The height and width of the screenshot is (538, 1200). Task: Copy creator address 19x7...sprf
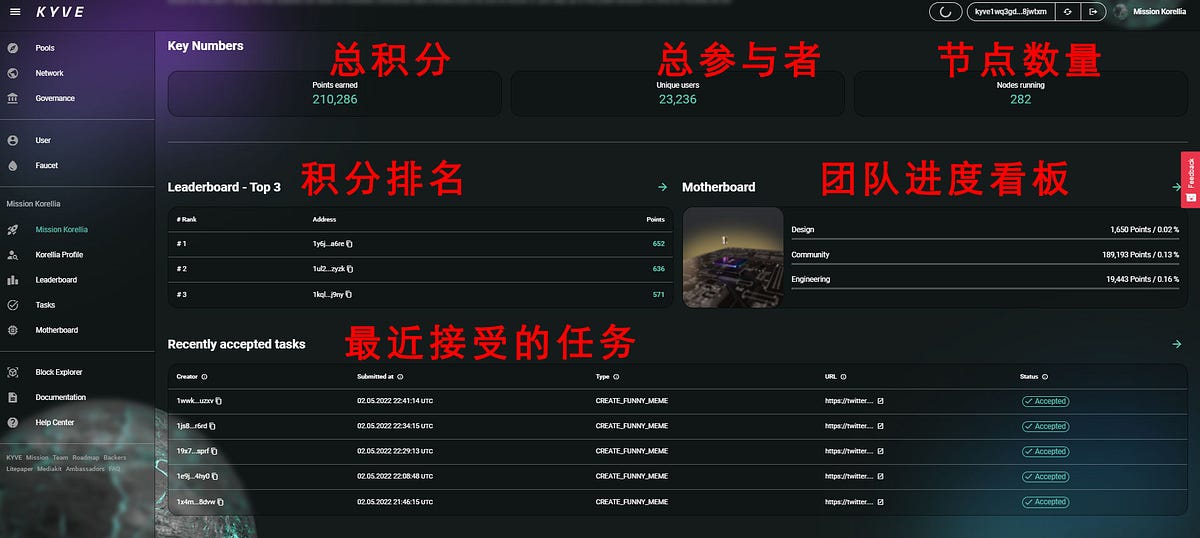pyautogui.click(x=214, y=451)
